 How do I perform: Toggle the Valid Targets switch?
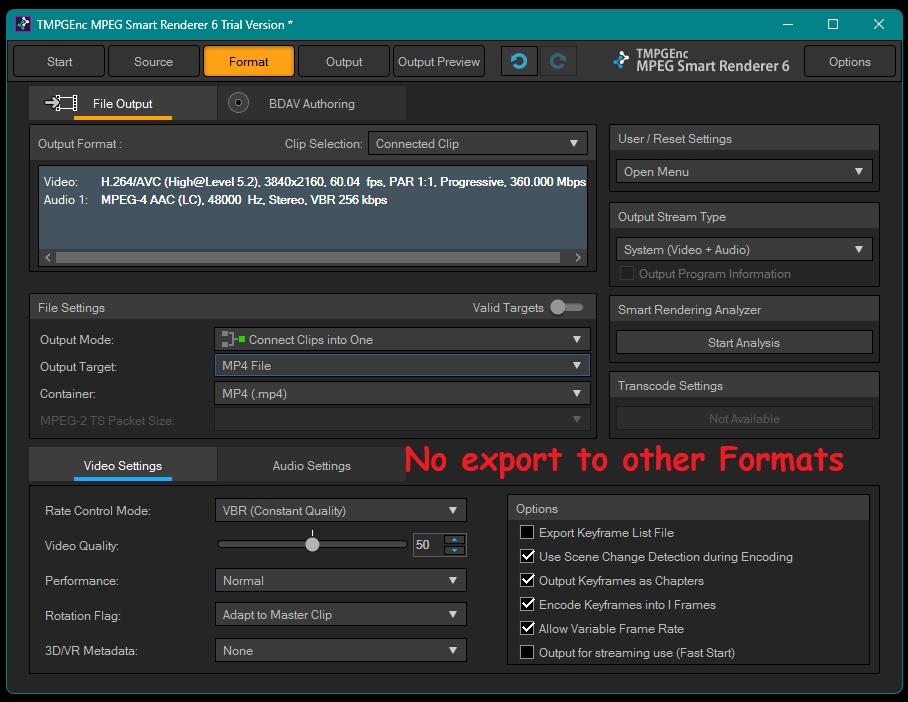tap(566, 308)
